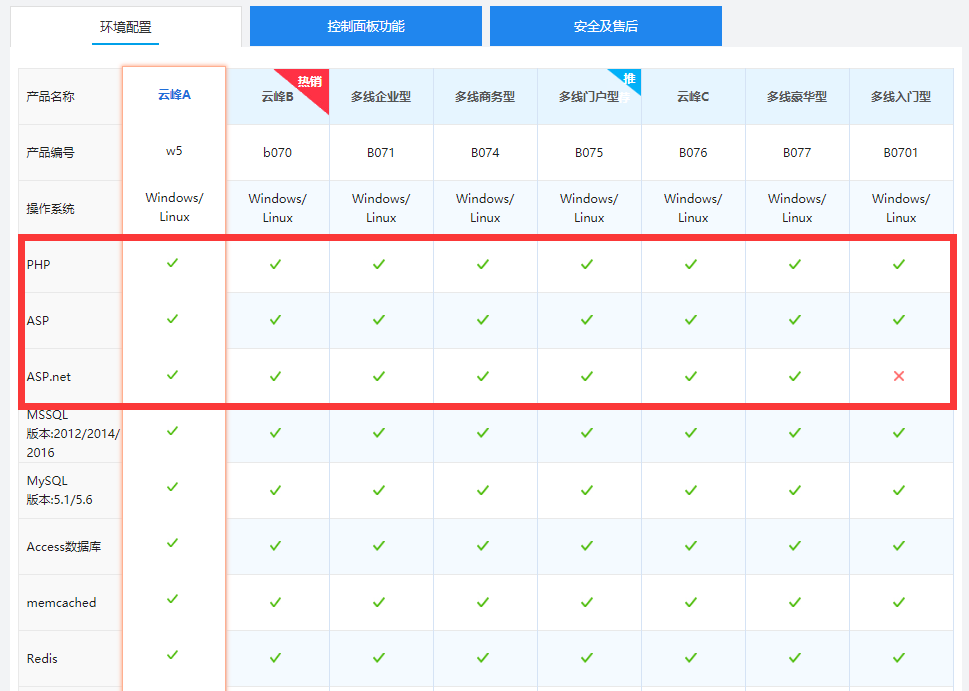The width and height of the screenshot is (969, 691).
Task: Click product code B076 cell
Action: point(693,153)
